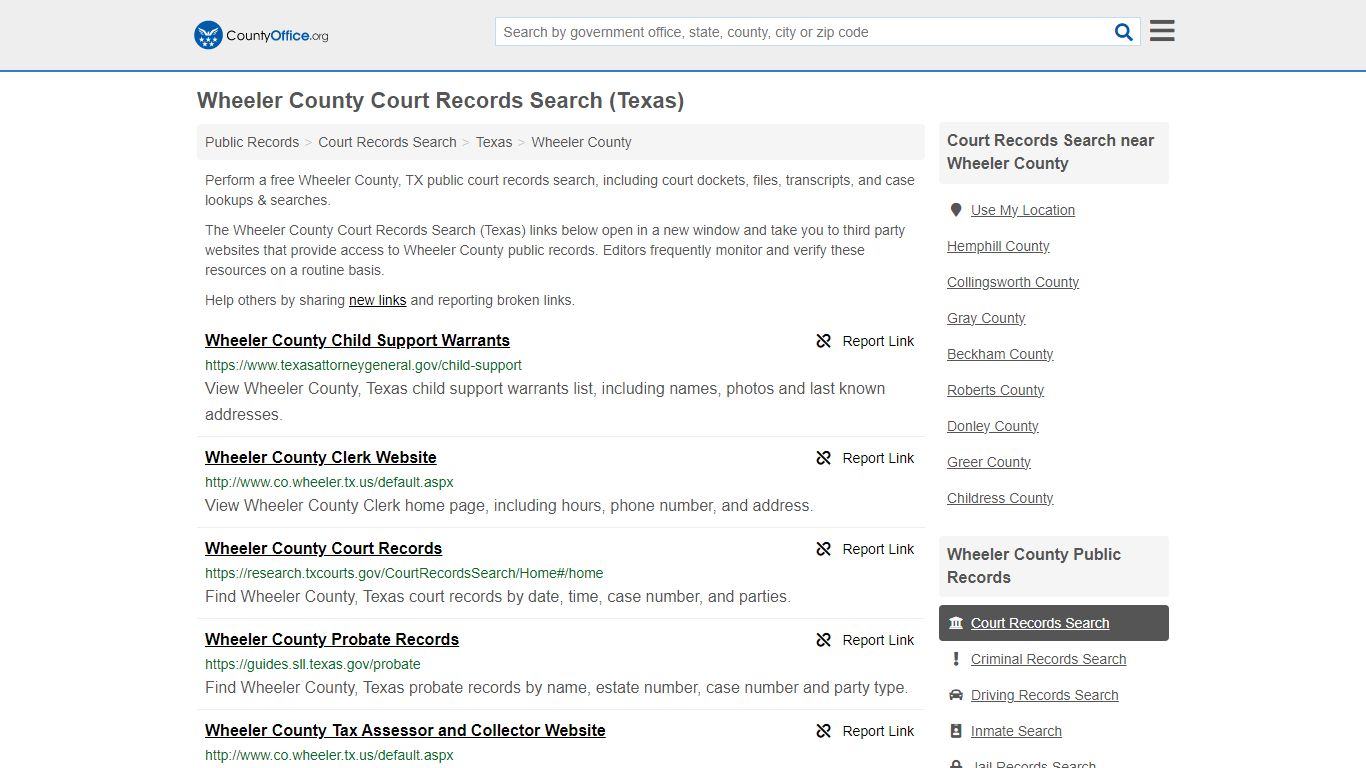Viewport: 1366px width, 768px height.
Task: Open the hamburger menu icon
Action: (x=1162, y=31)
